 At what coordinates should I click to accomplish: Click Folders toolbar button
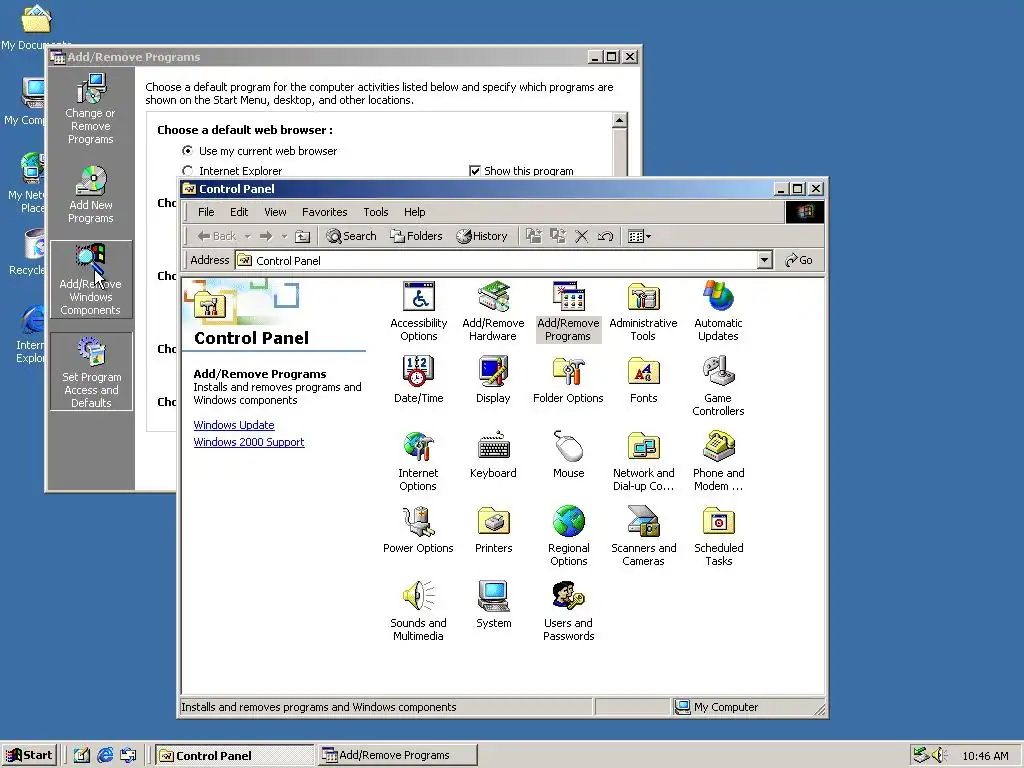point(416,236)
